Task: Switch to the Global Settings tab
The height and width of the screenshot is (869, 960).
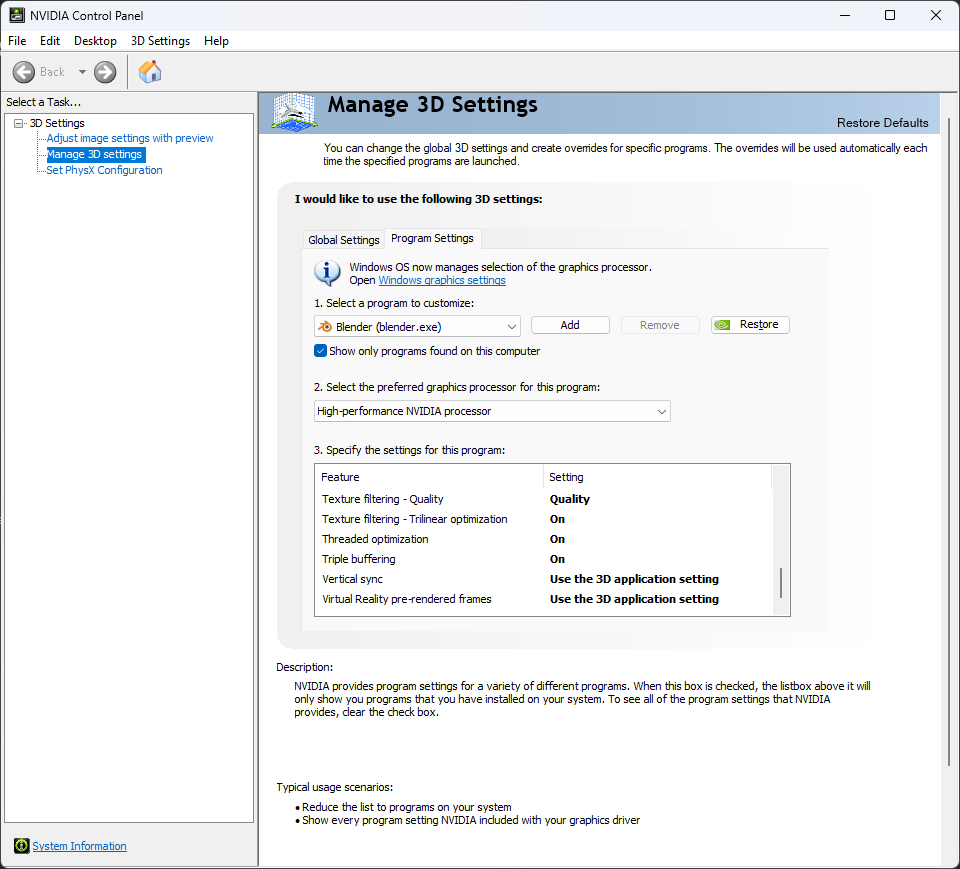Action: coord(343,240)
